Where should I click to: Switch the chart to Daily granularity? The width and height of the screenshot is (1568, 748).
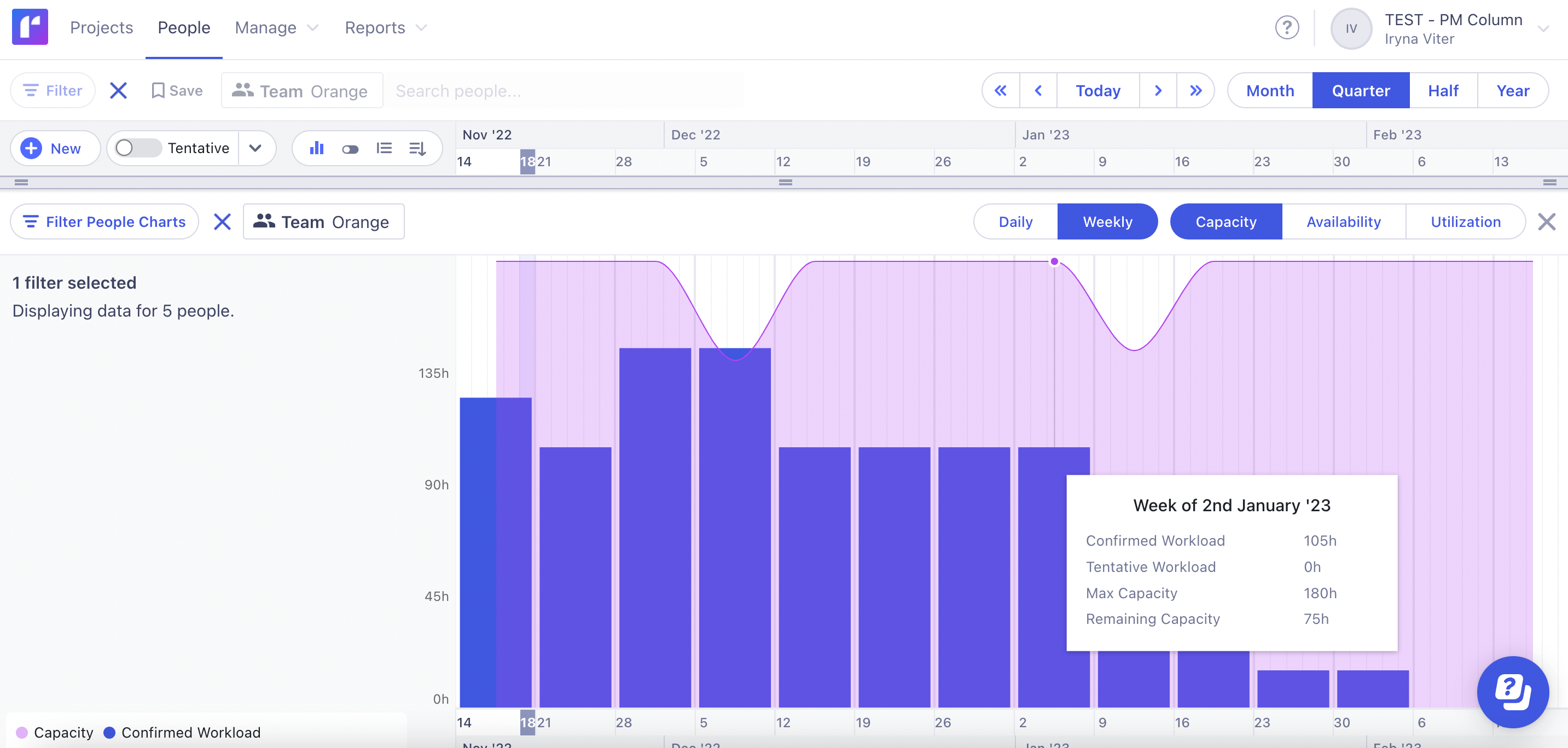(1015, 221)
